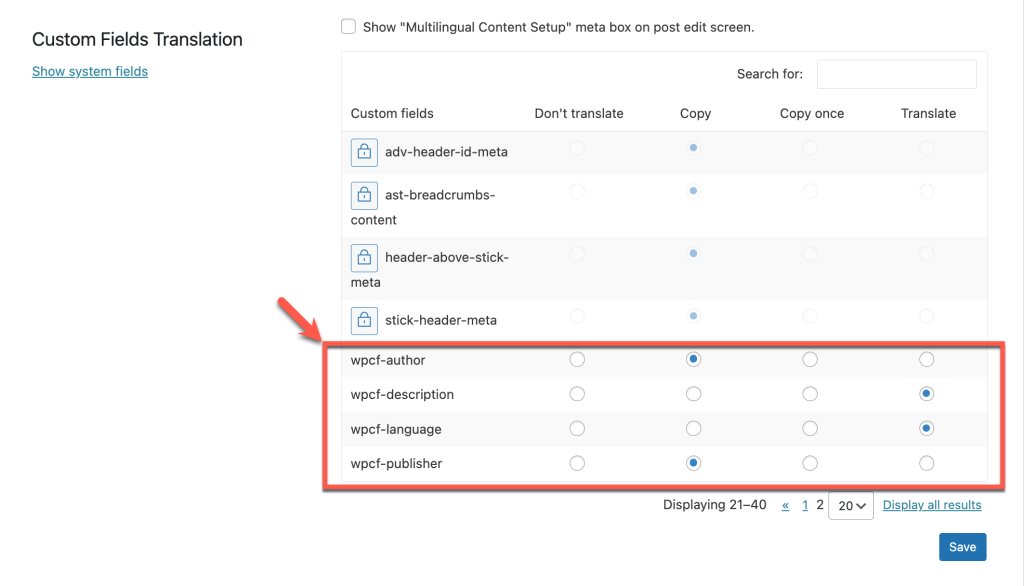1024x586 pixels.
Task: Select Translate option for wpcf-publisher
Action: 927,463
